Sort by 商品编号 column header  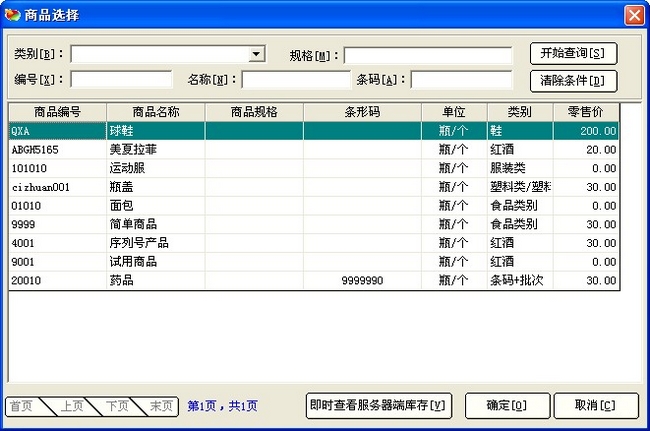pos(57,112)
